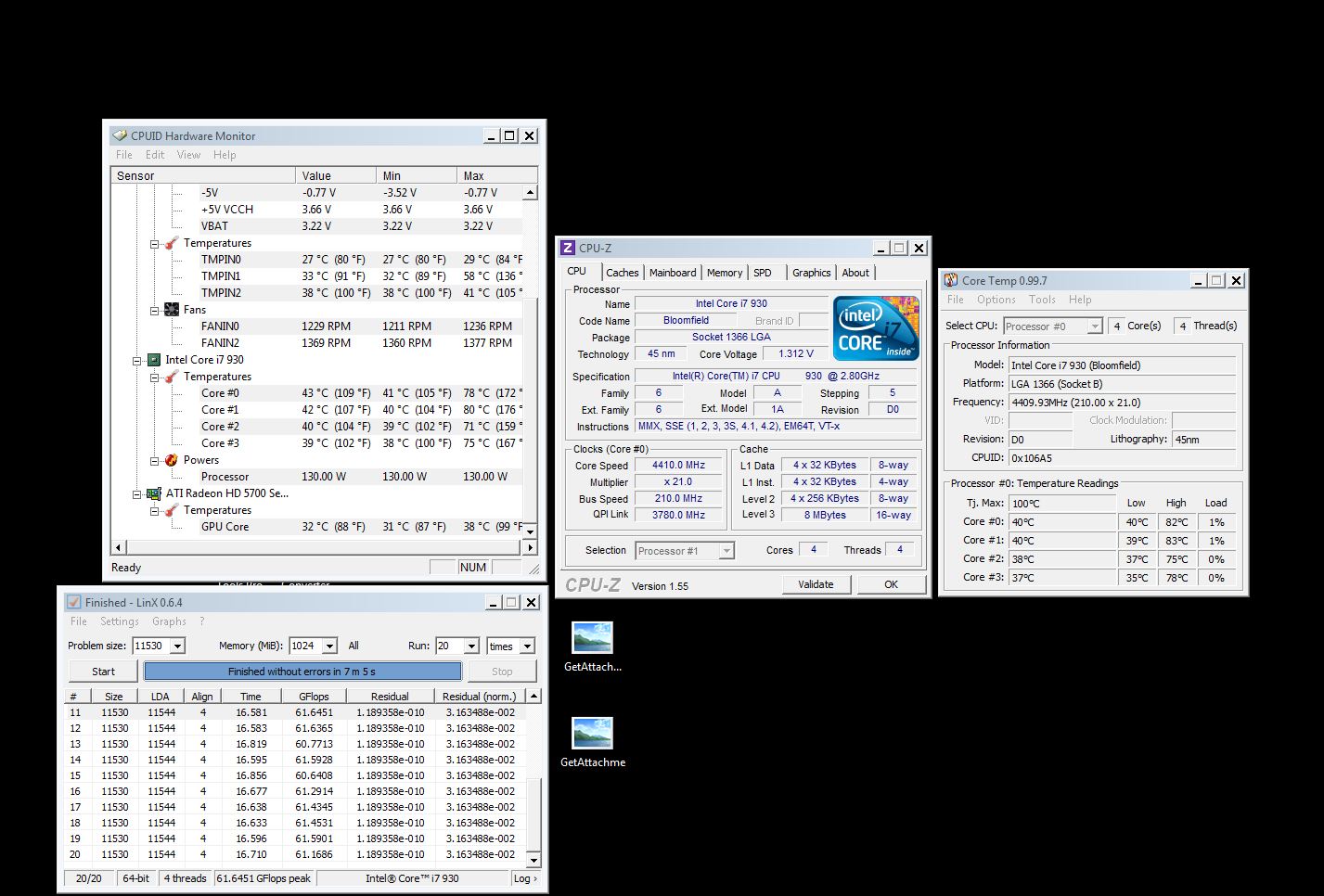This screenshot has height=896, width=1324.
Task: Click the CPU-Z title bar icon
Action: tap(568, 248)
